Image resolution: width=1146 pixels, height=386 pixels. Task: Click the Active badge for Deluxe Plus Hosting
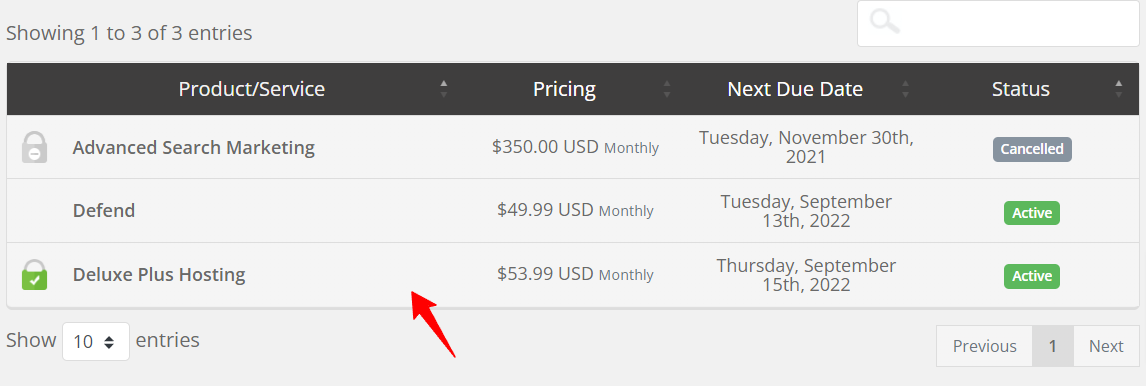[x=1031, y=276]
